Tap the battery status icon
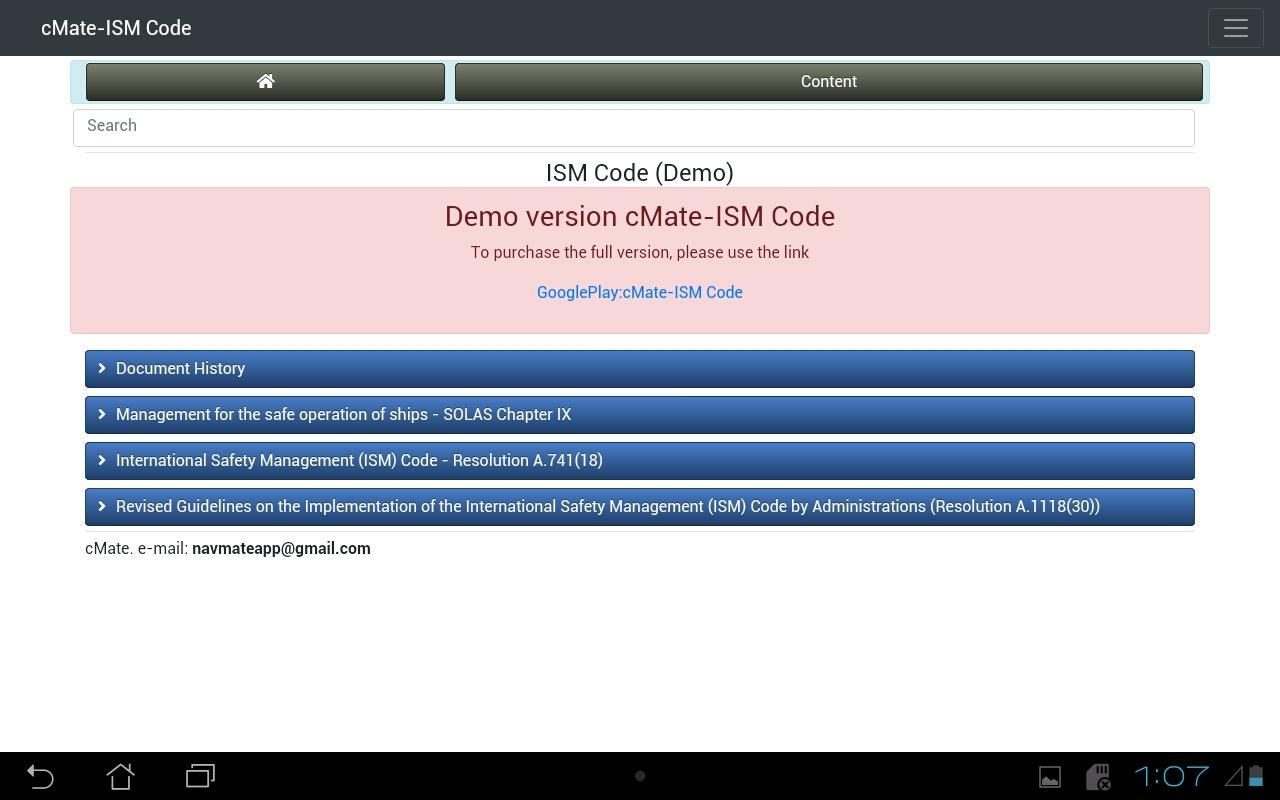Image resolution: width=1280 pixels, height=800 pixels. click(x=1256, y=776)
